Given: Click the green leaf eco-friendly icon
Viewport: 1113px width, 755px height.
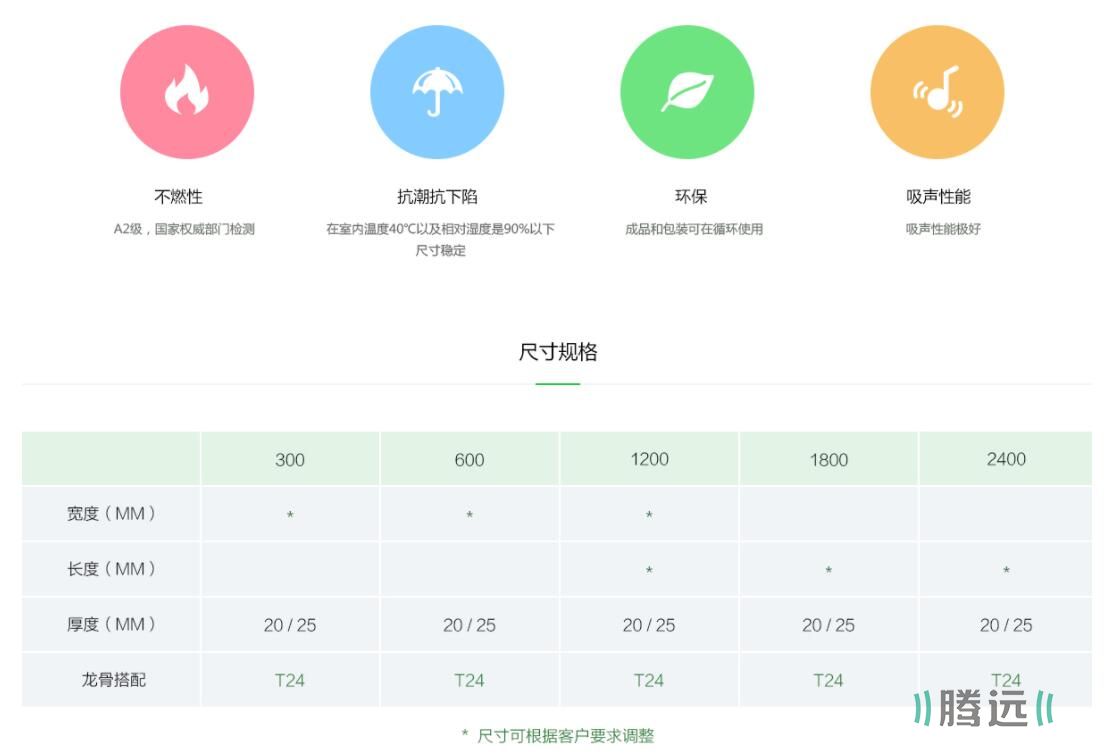Looking at the screenshot, I should click(x=687, y=92).
